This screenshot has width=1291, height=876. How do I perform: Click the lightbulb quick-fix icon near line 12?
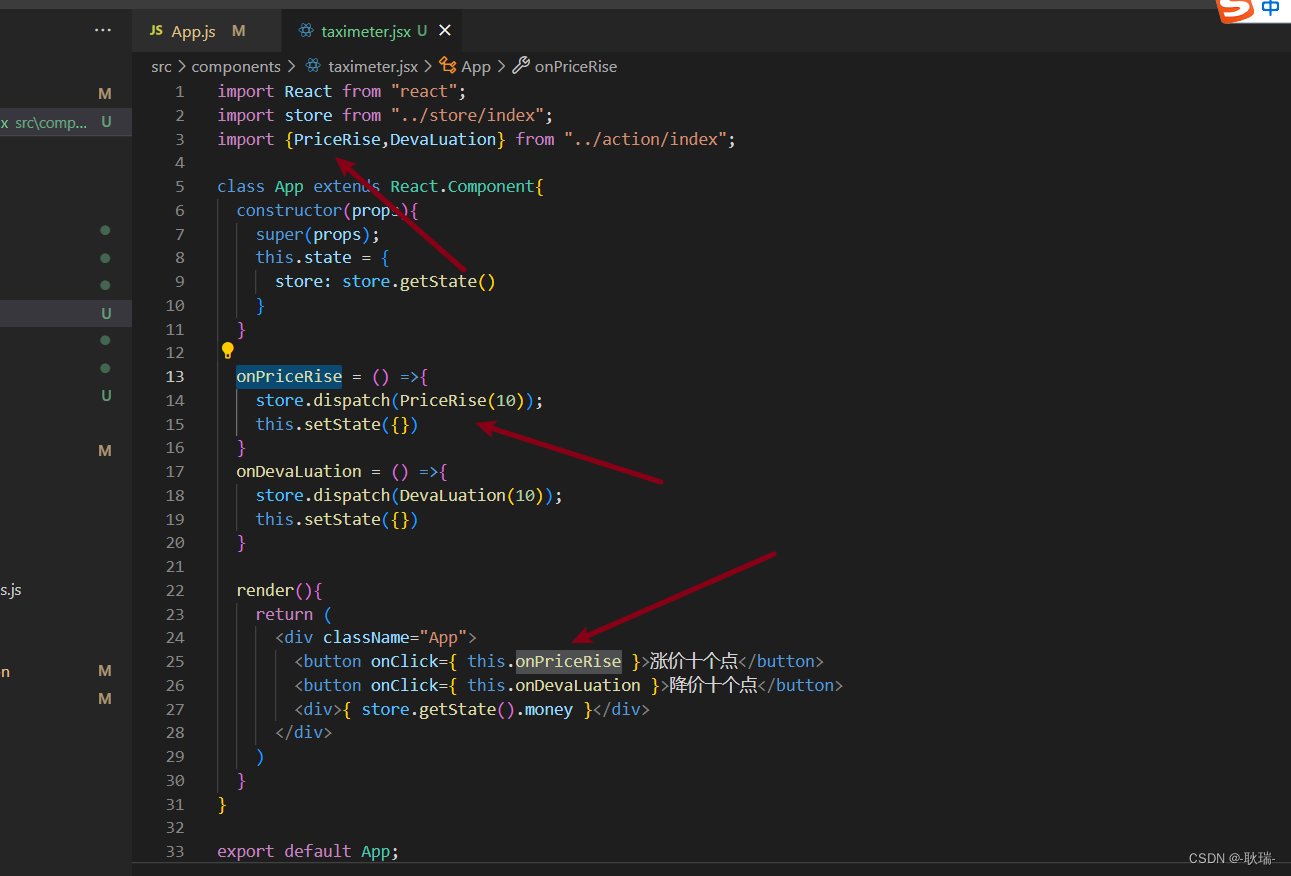[x=227, y=350]
